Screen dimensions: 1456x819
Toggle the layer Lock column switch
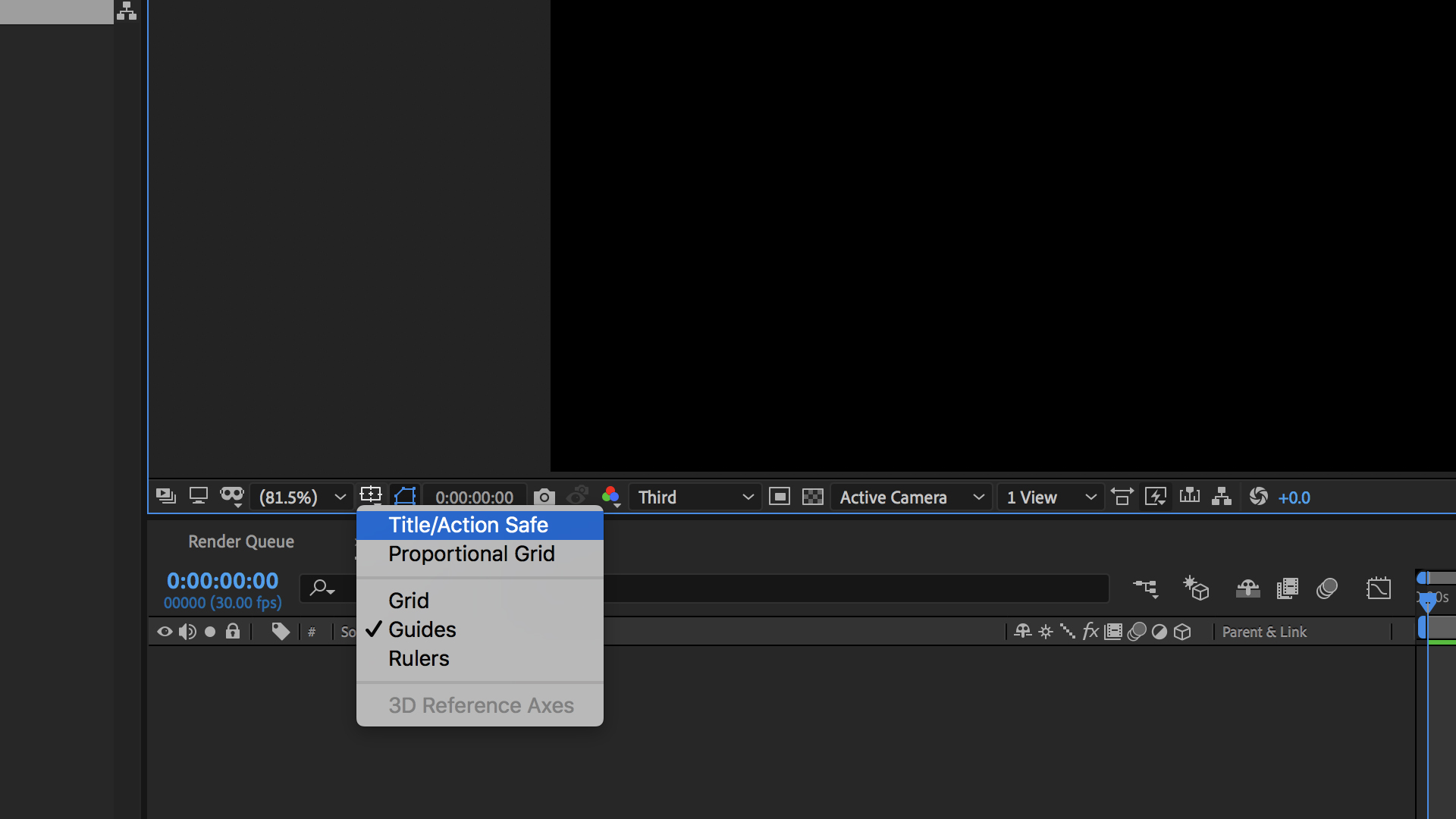(x=233, y=631)
